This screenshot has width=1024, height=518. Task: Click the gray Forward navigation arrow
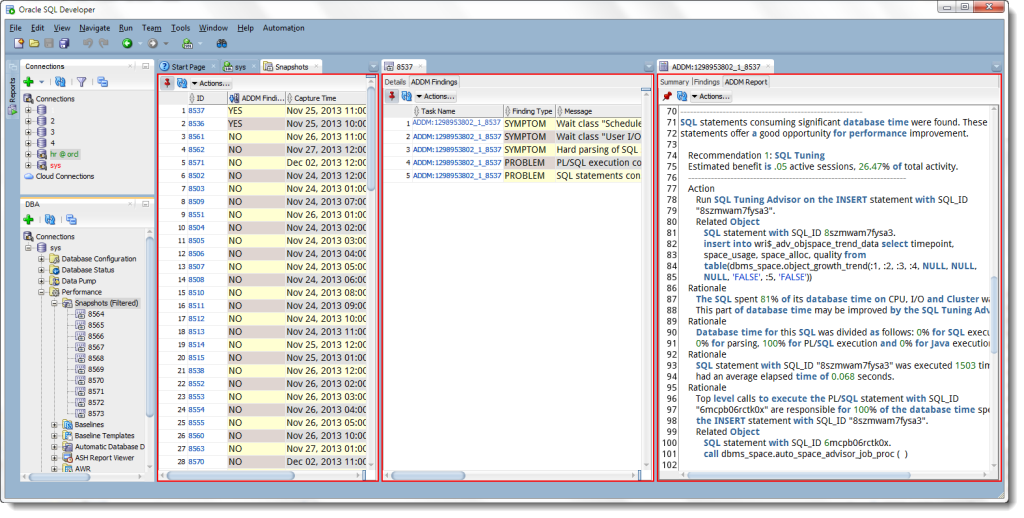pyautogui.click(x=153, y=43)
